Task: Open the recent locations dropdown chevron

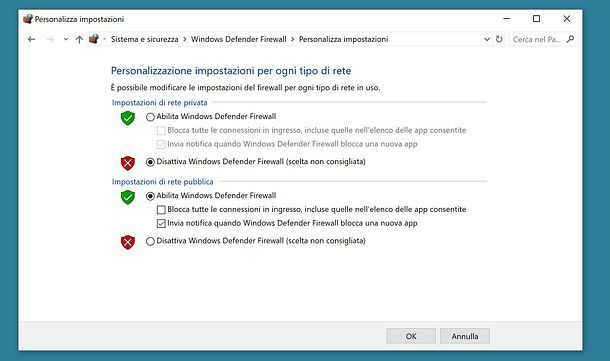Action: click(66, 39)
